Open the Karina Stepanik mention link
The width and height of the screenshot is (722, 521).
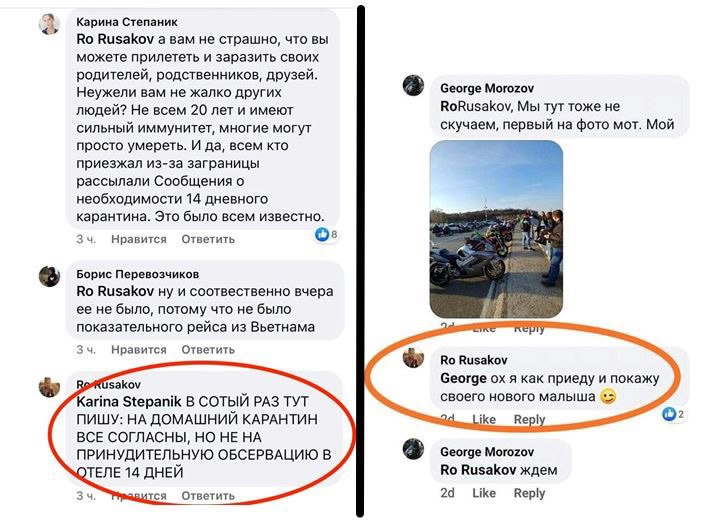[129, 402]
